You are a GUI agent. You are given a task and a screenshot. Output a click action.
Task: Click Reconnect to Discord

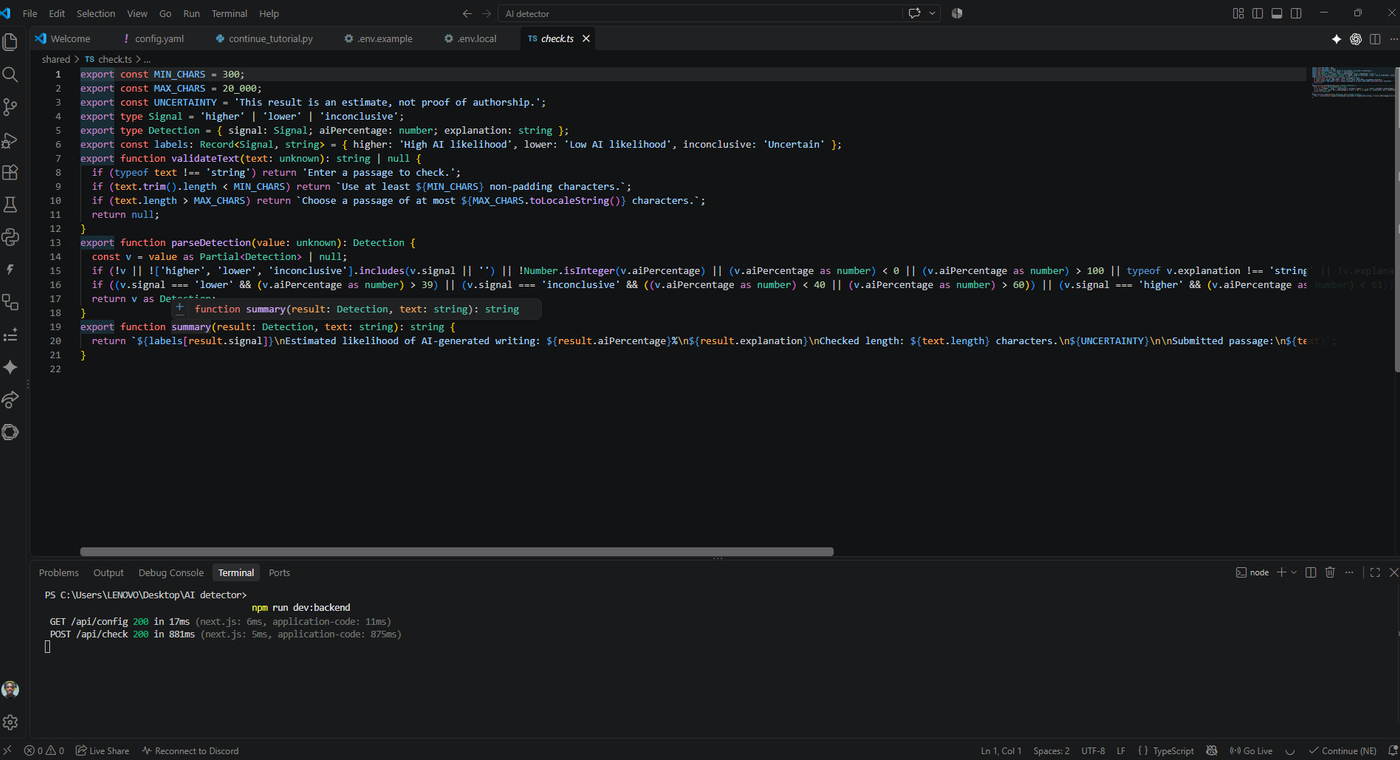click(x=190, y=750)
